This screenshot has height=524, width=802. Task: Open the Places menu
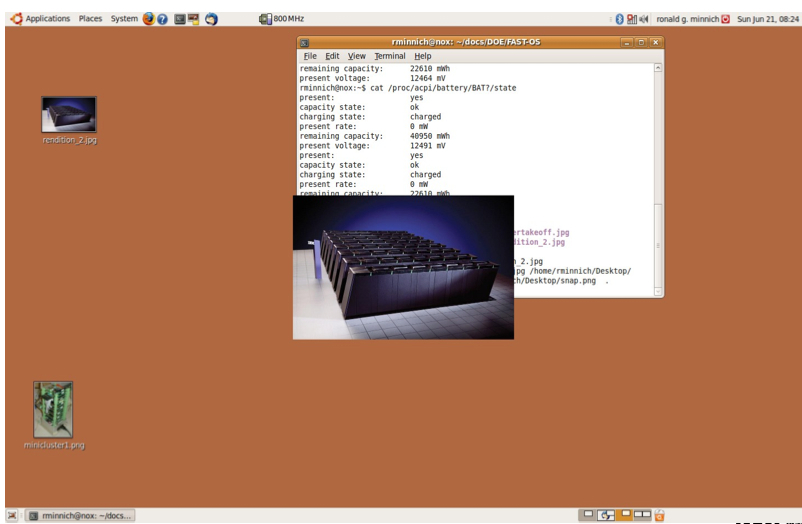pyautogui.click(x=91, y=19)
